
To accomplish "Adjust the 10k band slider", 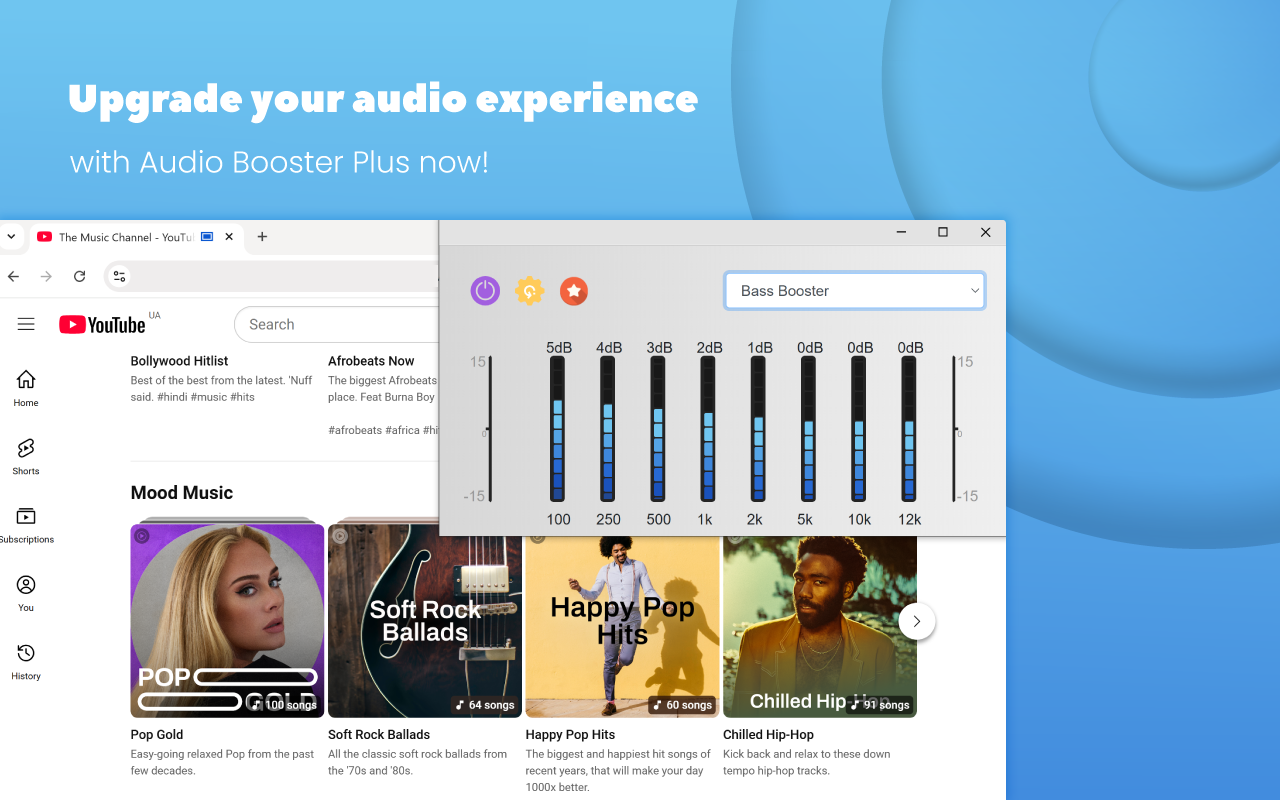I will point(859,429).
